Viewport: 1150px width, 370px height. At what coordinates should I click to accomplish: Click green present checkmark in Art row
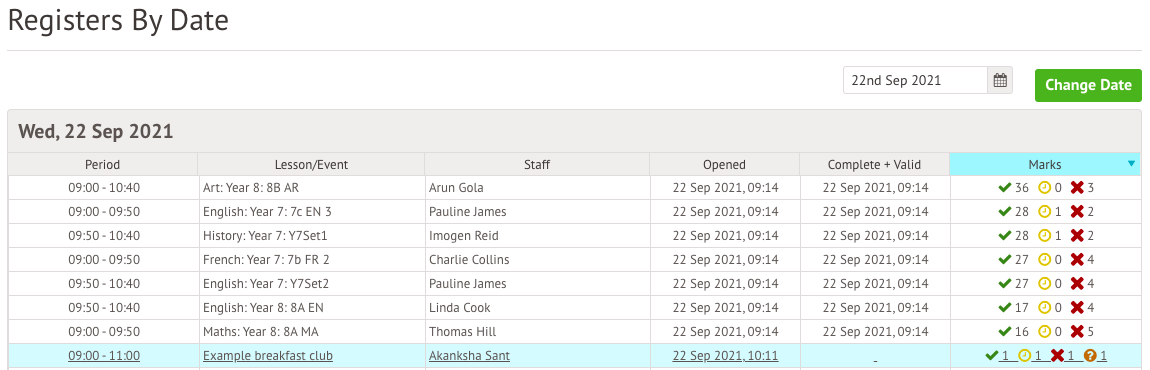(x=1004, y=188)
